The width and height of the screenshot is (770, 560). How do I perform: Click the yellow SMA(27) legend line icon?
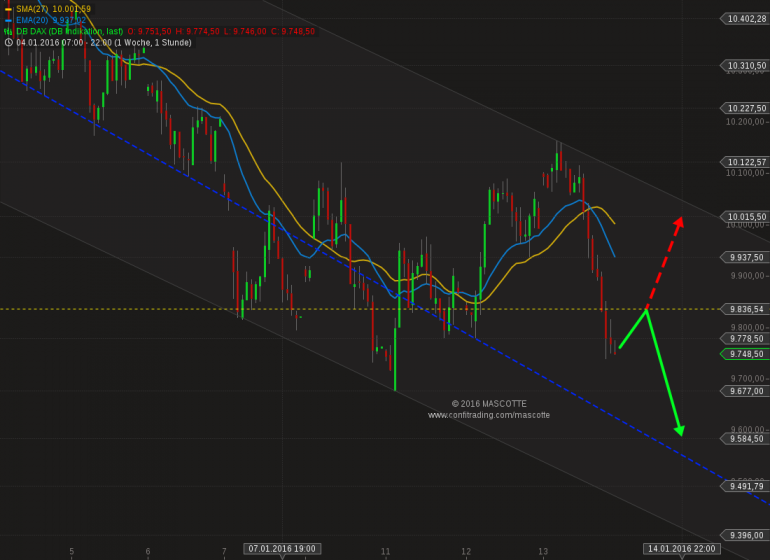(8, 9)
